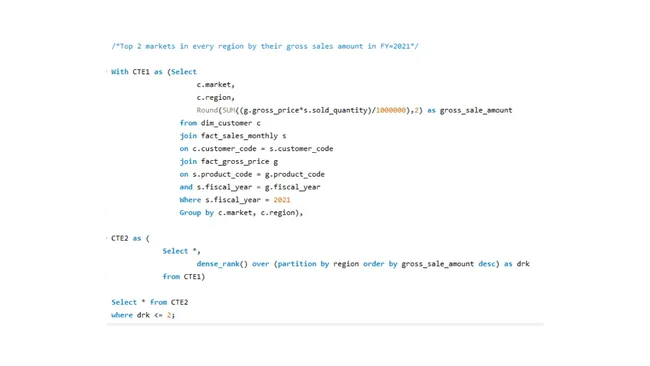650x366 pixels.
Task: Click the 'join fact_gross_price g' line
Action: click(228, 162)
